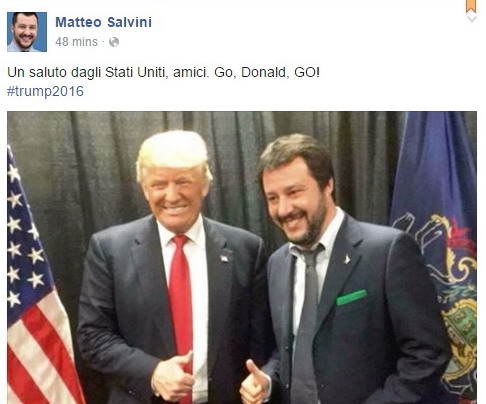Open the attached photo of two men
Screen dimensions: 486x404
coord(242,258)
